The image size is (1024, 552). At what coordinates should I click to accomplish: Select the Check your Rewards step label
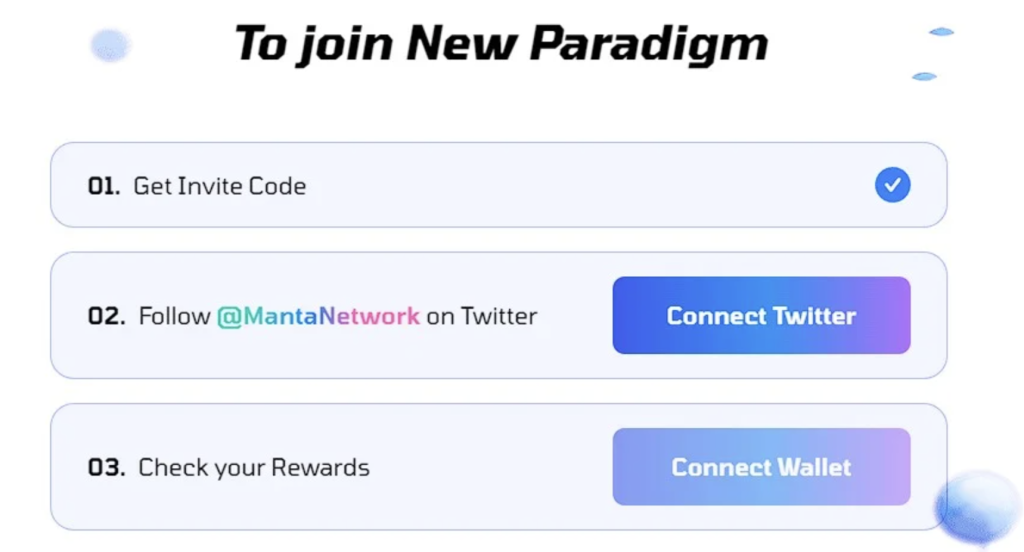click(x=253, y=468)
